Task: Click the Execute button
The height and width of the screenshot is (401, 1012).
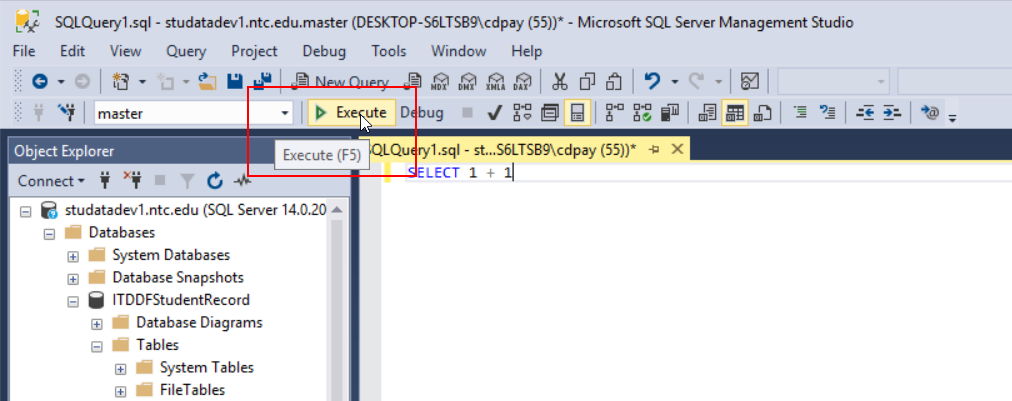Action: [x=351, y=113]
